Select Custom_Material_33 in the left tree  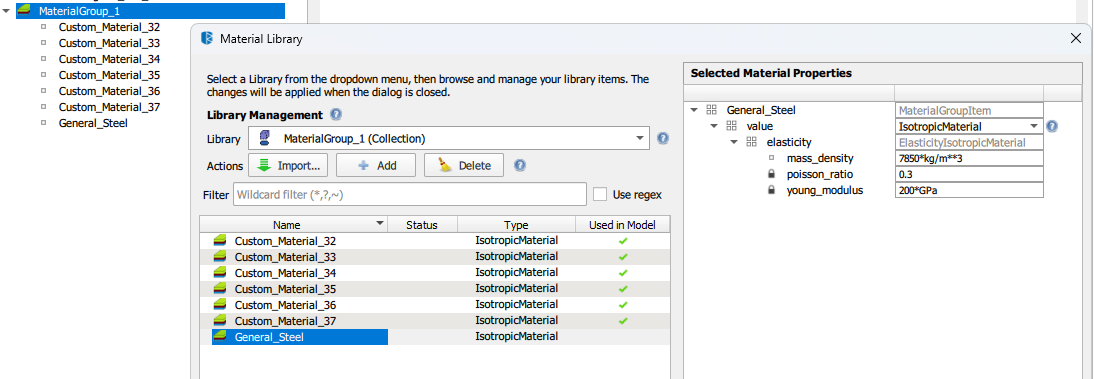110,43
